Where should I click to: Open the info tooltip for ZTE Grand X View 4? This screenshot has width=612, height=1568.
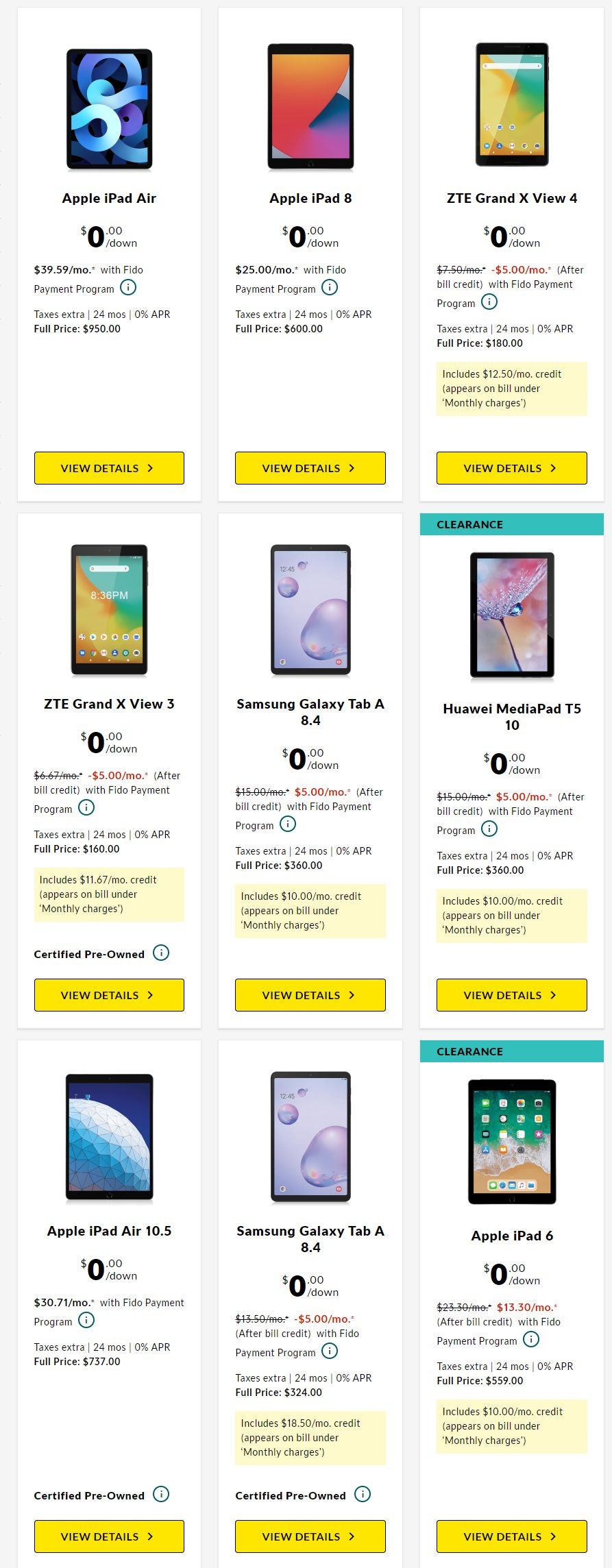tap(488, 302)
